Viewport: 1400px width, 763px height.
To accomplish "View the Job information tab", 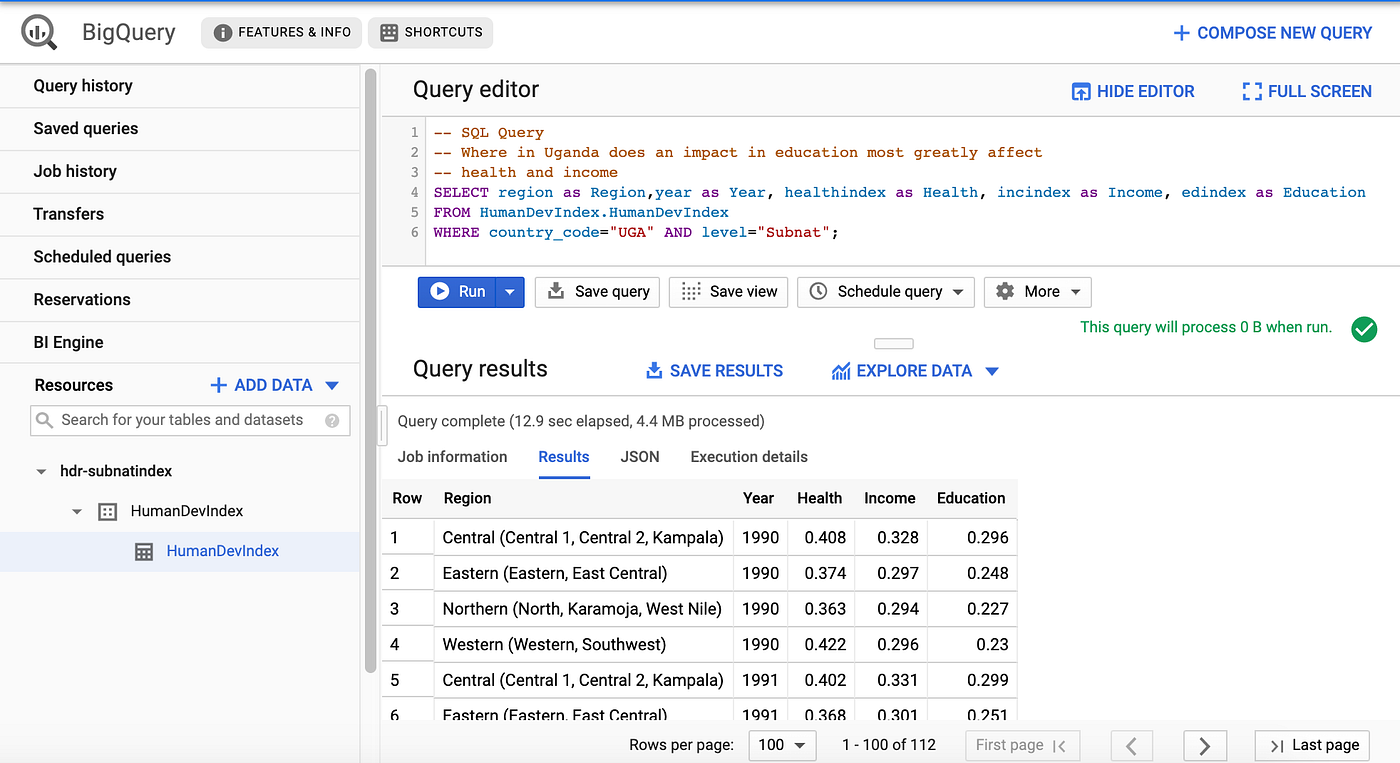I will (452, 457).
